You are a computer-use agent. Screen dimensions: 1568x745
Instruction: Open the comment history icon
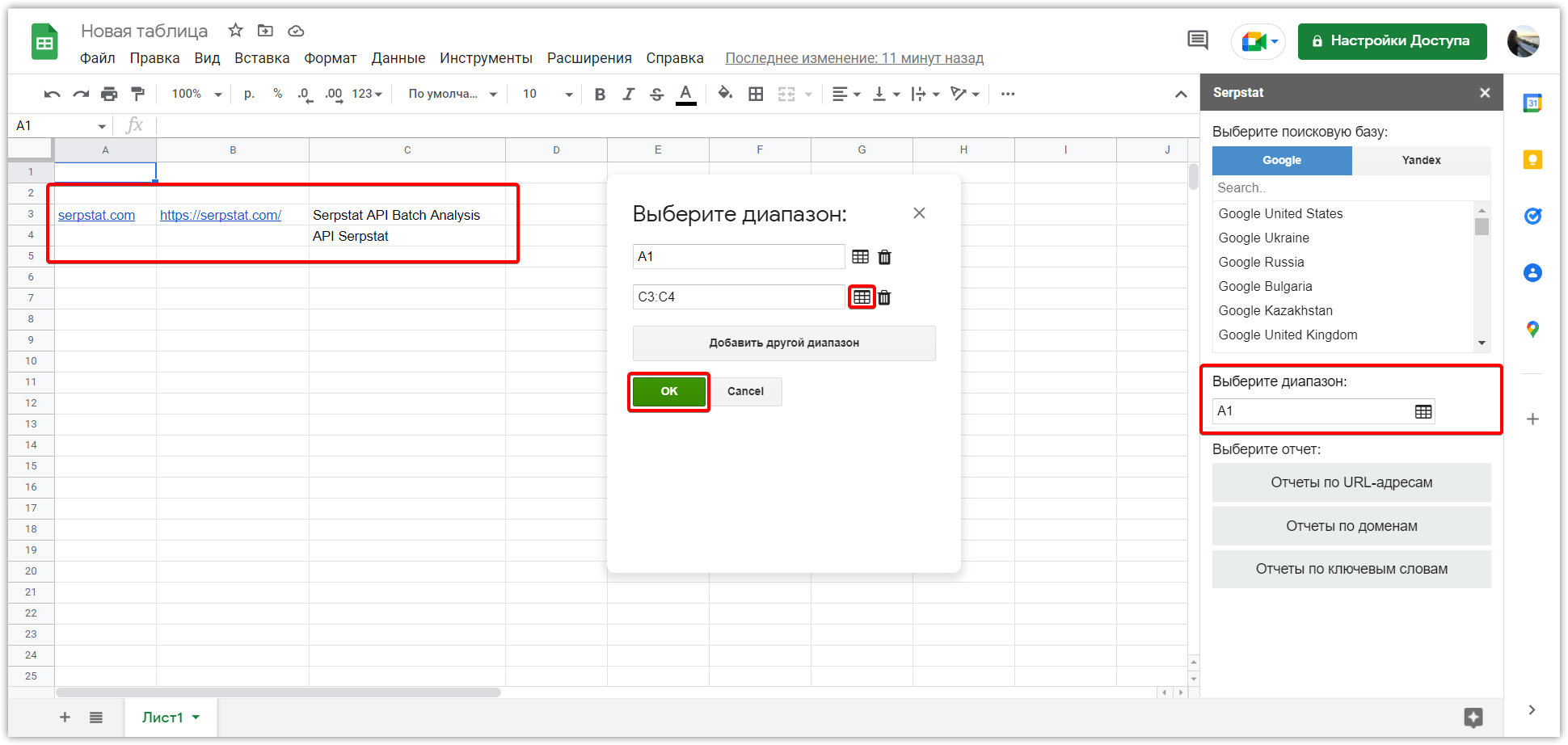(x=1198, y=40)
